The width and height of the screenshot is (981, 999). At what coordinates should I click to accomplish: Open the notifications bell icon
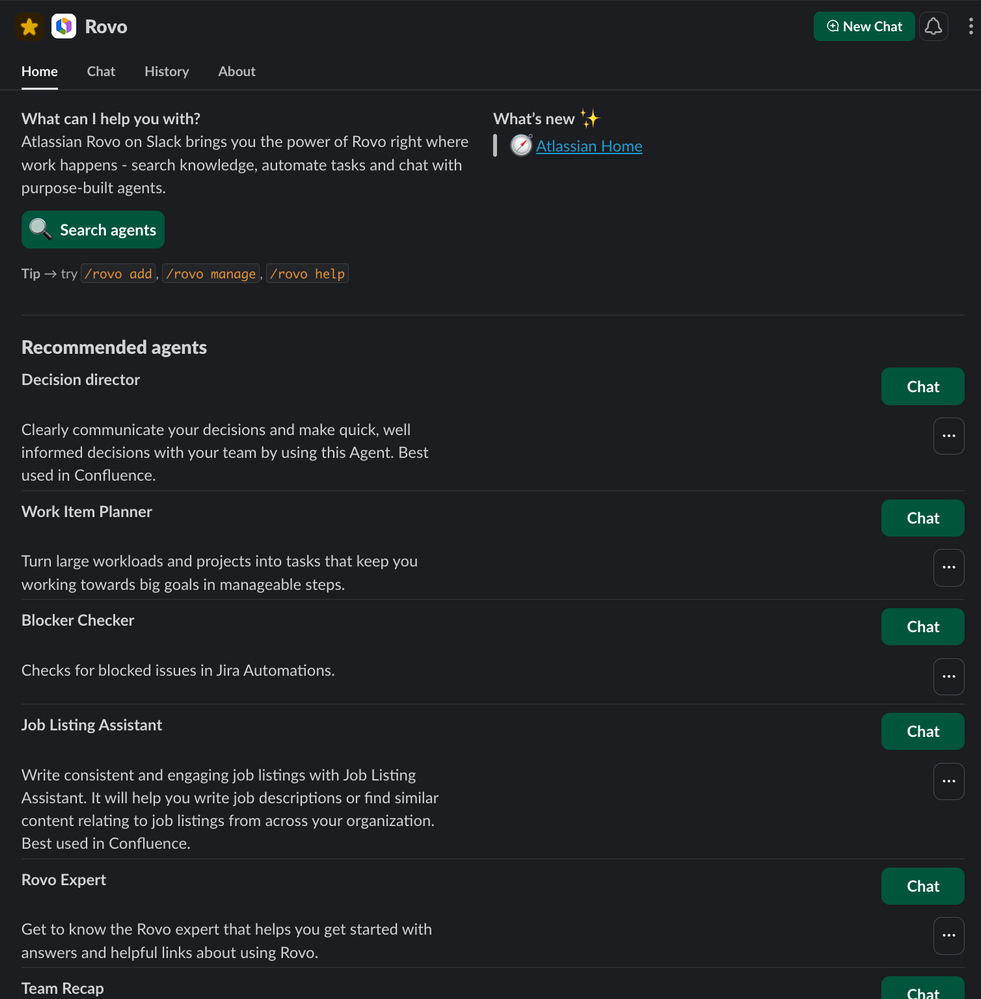tap(933, 27)
